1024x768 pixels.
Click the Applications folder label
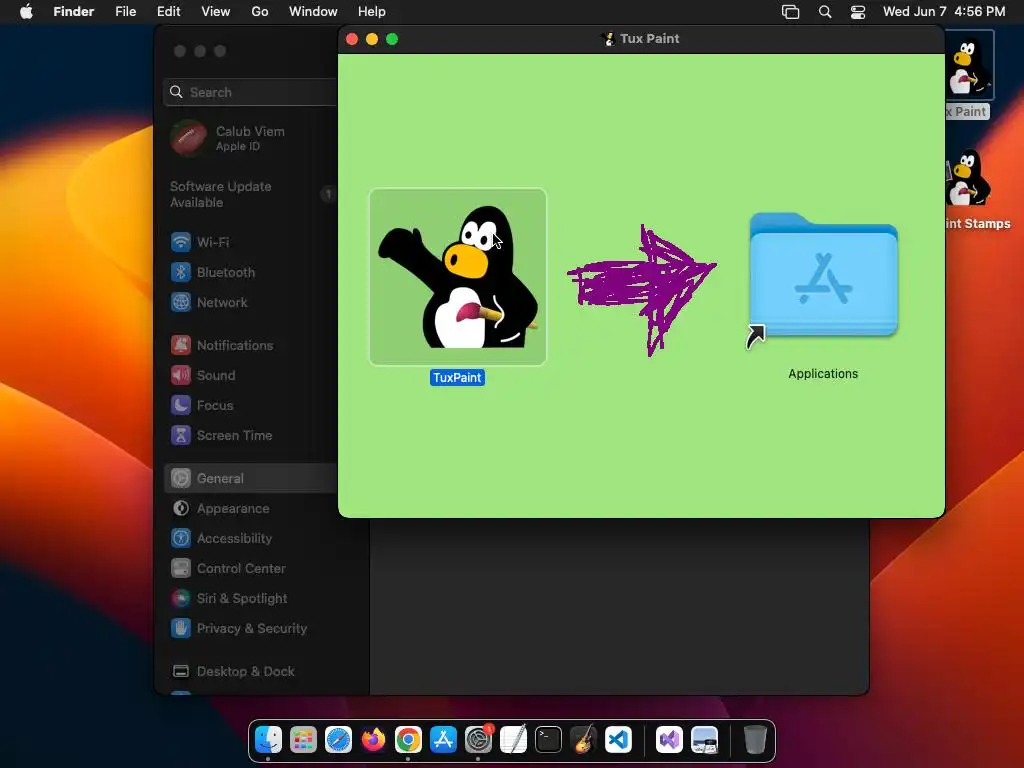click(x=823, y=374)
